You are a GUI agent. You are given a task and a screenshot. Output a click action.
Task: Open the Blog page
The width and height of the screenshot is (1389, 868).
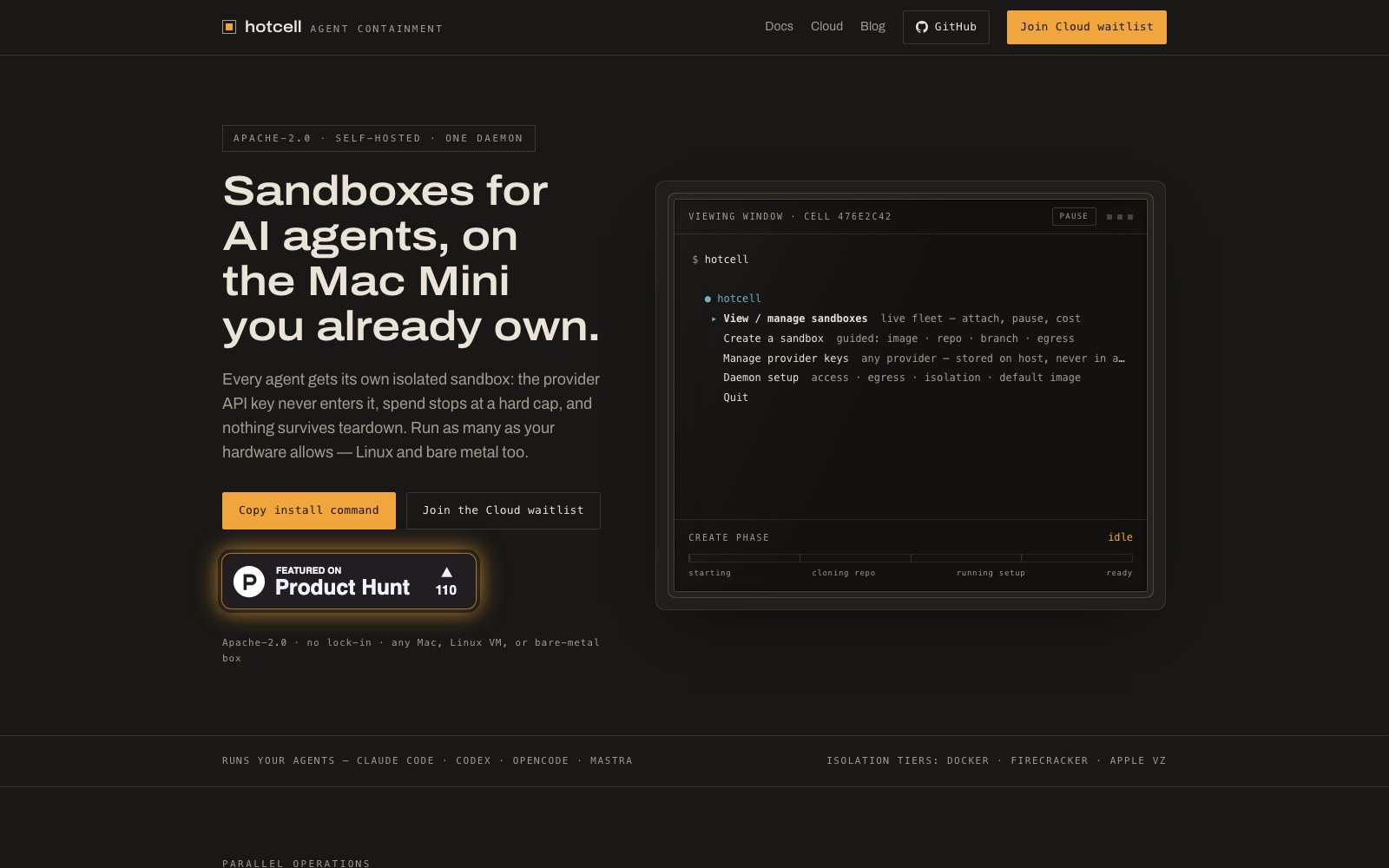pos(872,26)
